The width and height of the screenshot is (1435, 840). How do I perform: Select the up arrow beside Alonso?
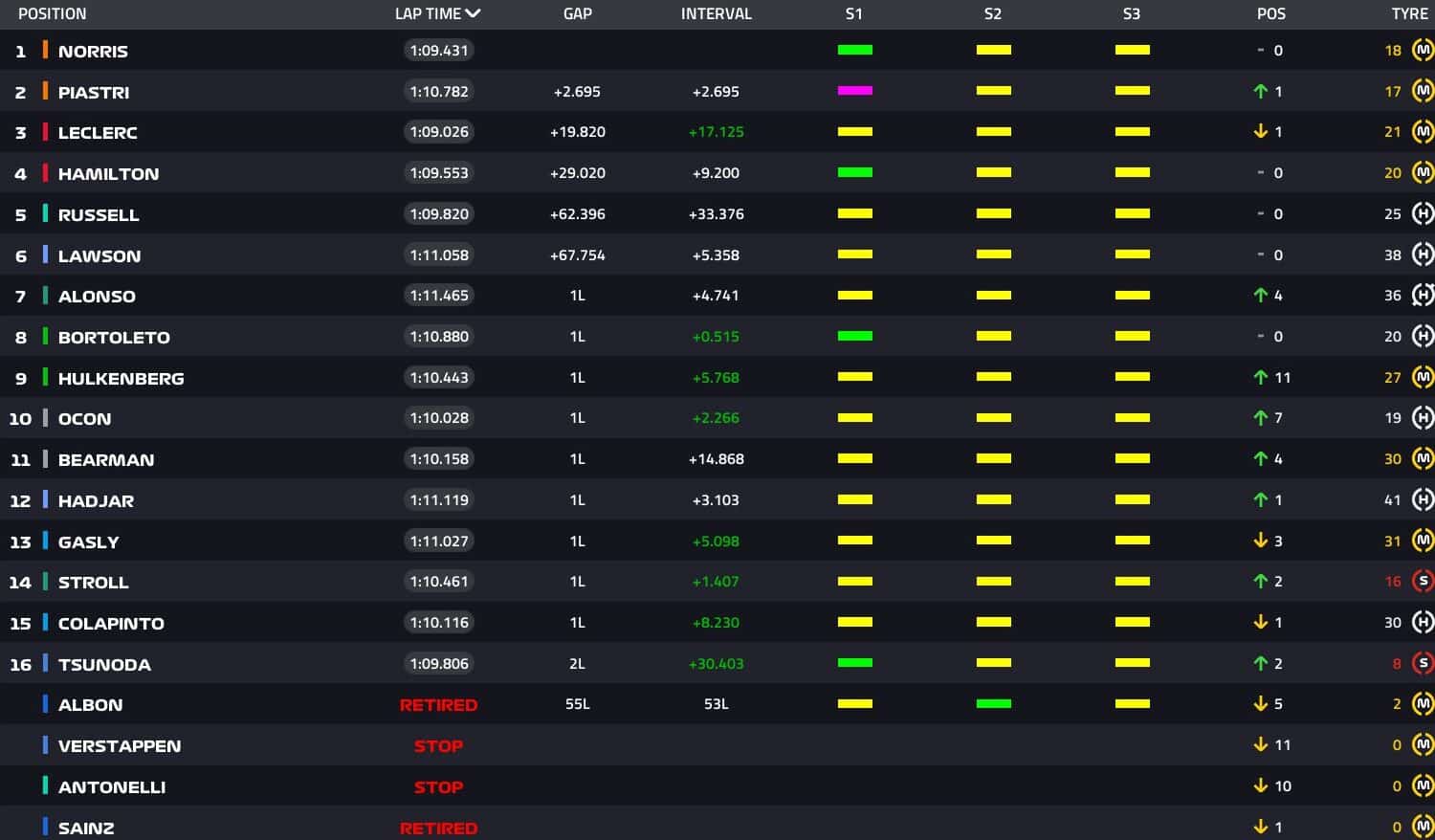coord(1261,296)
